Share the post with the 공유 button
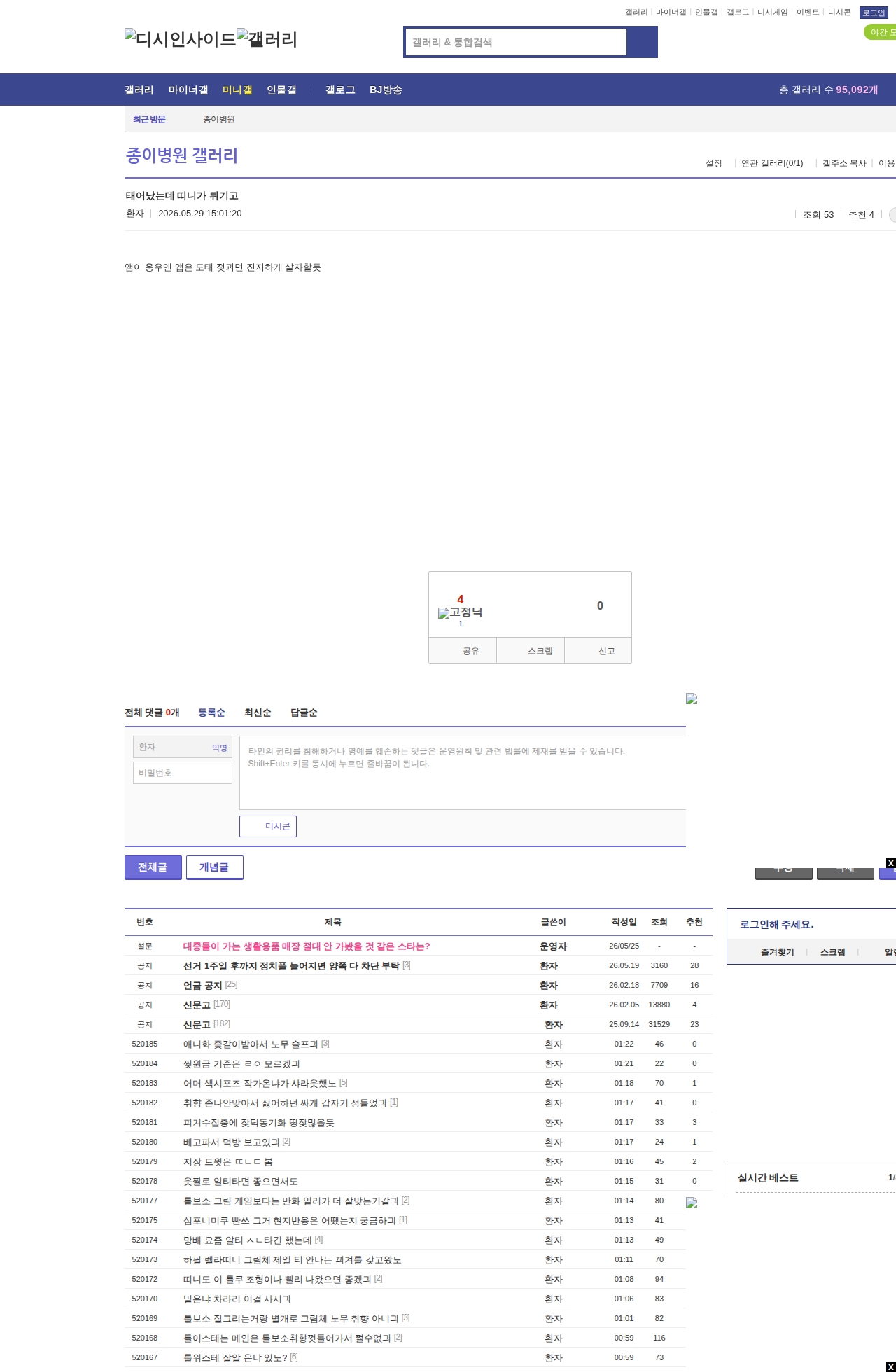This screenshot has height=1372, width=896. pos(463,651)
